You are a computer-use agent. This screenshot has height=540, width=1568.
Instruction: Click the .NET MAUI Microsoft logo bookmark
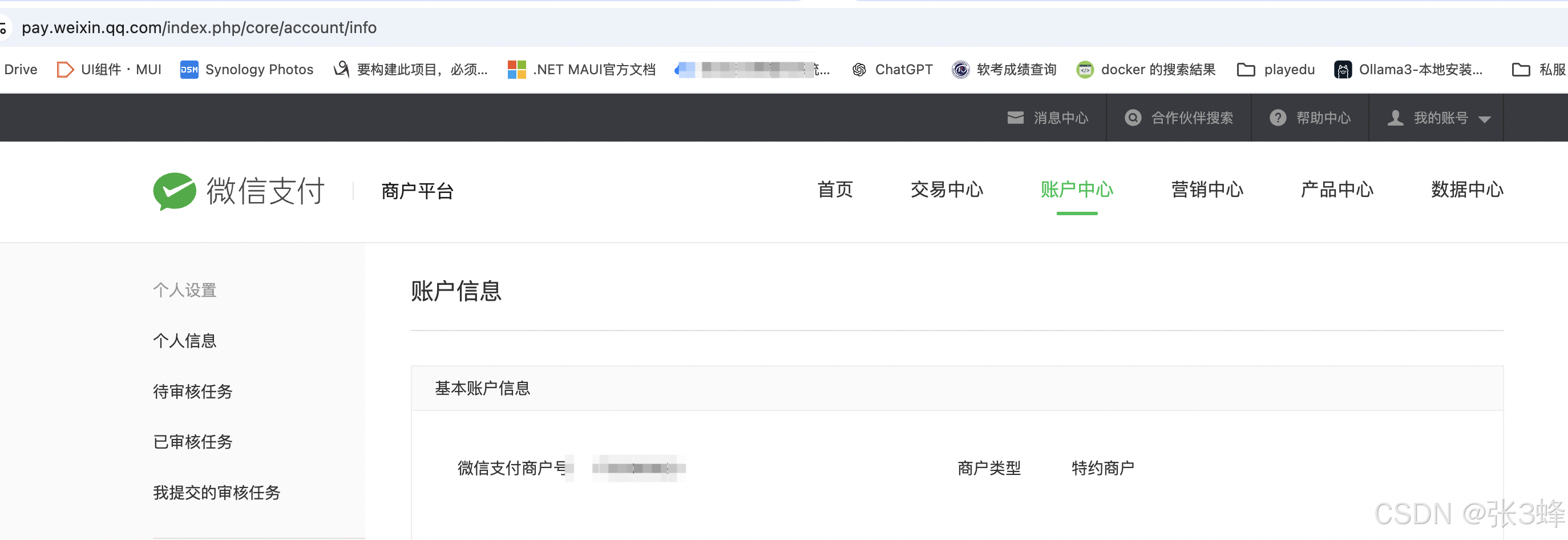tap(517, 70)
